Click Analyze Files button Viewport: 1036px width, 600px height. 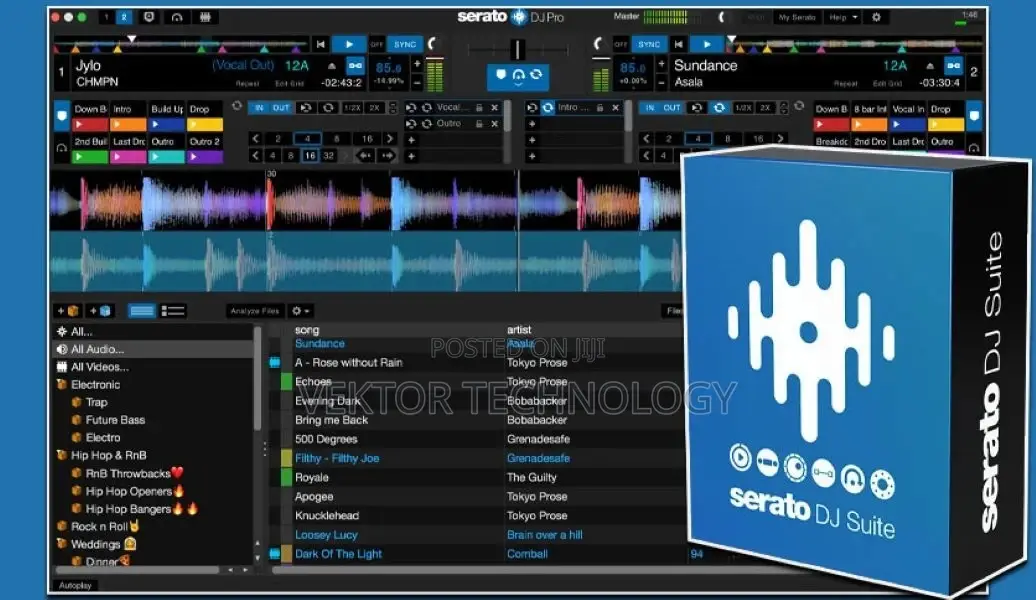pos(254,311)
